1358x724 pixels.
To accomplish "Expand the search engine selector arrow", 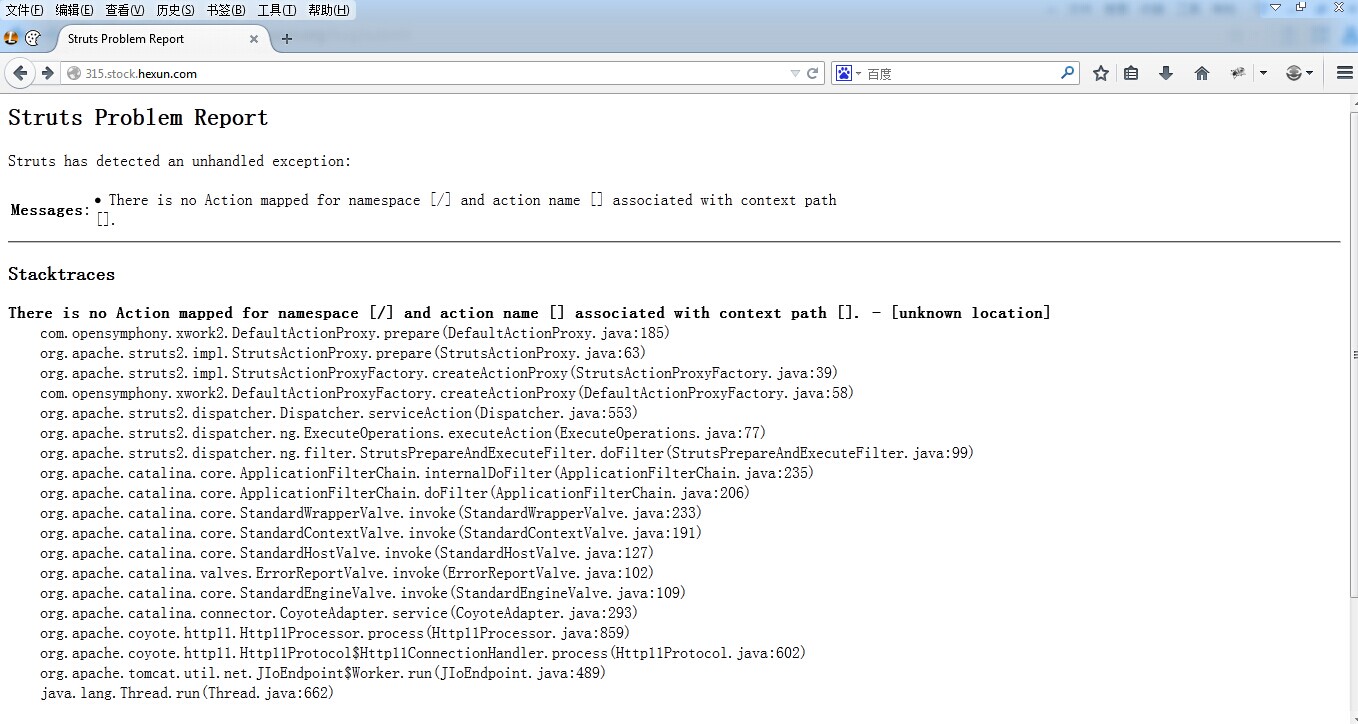I will pyautogui.click(x=858, y=74).
